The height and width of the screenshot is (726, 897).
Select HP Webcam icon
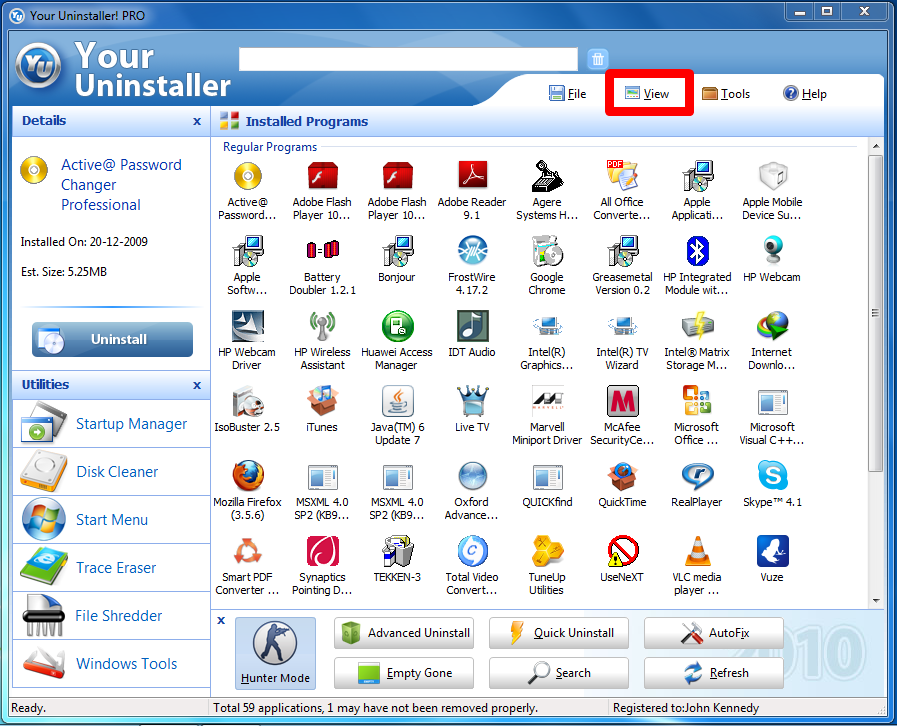(x=772, y=251)
